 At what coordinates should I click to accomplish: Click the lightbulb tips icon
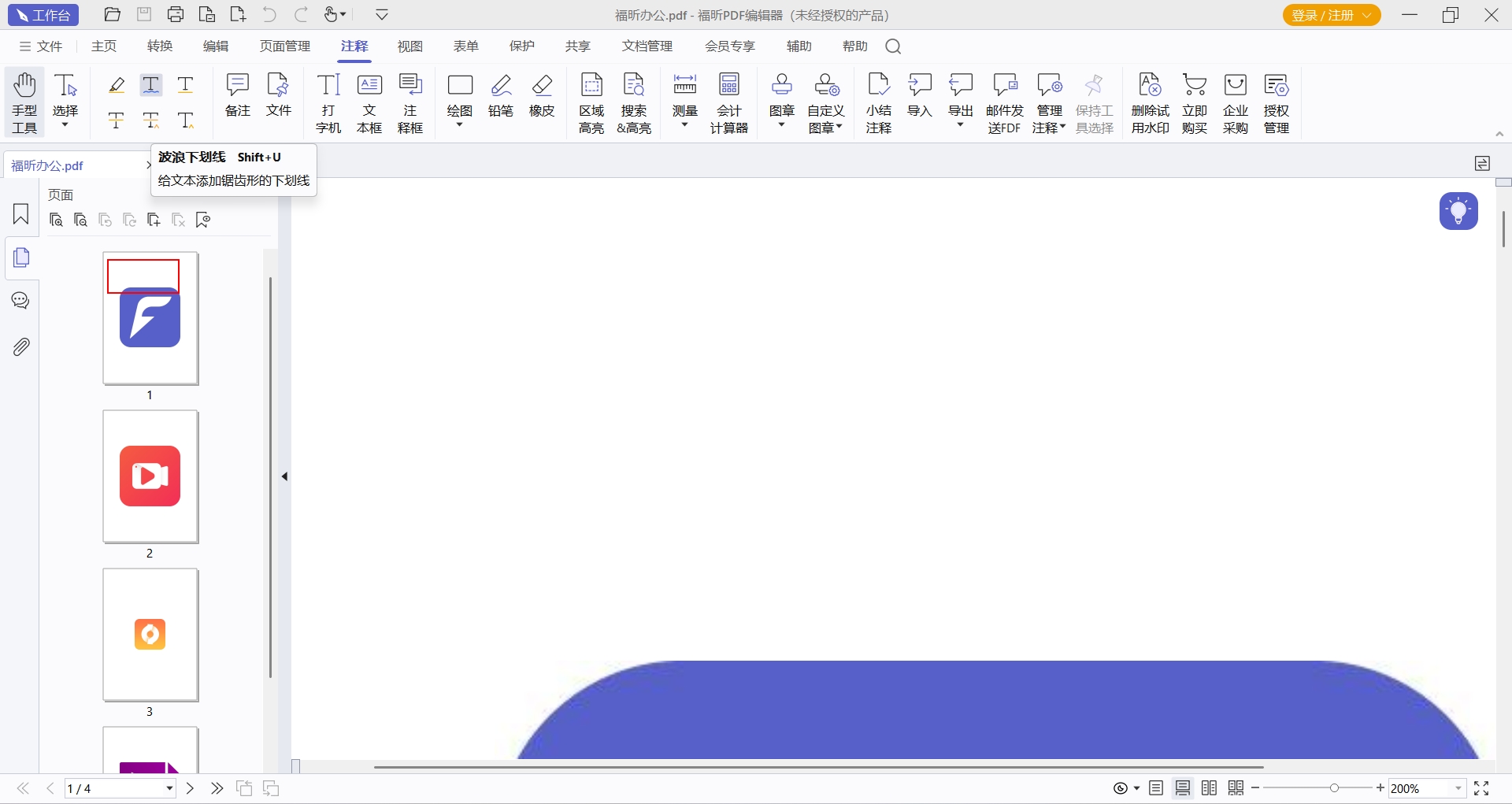[1458, 211]
